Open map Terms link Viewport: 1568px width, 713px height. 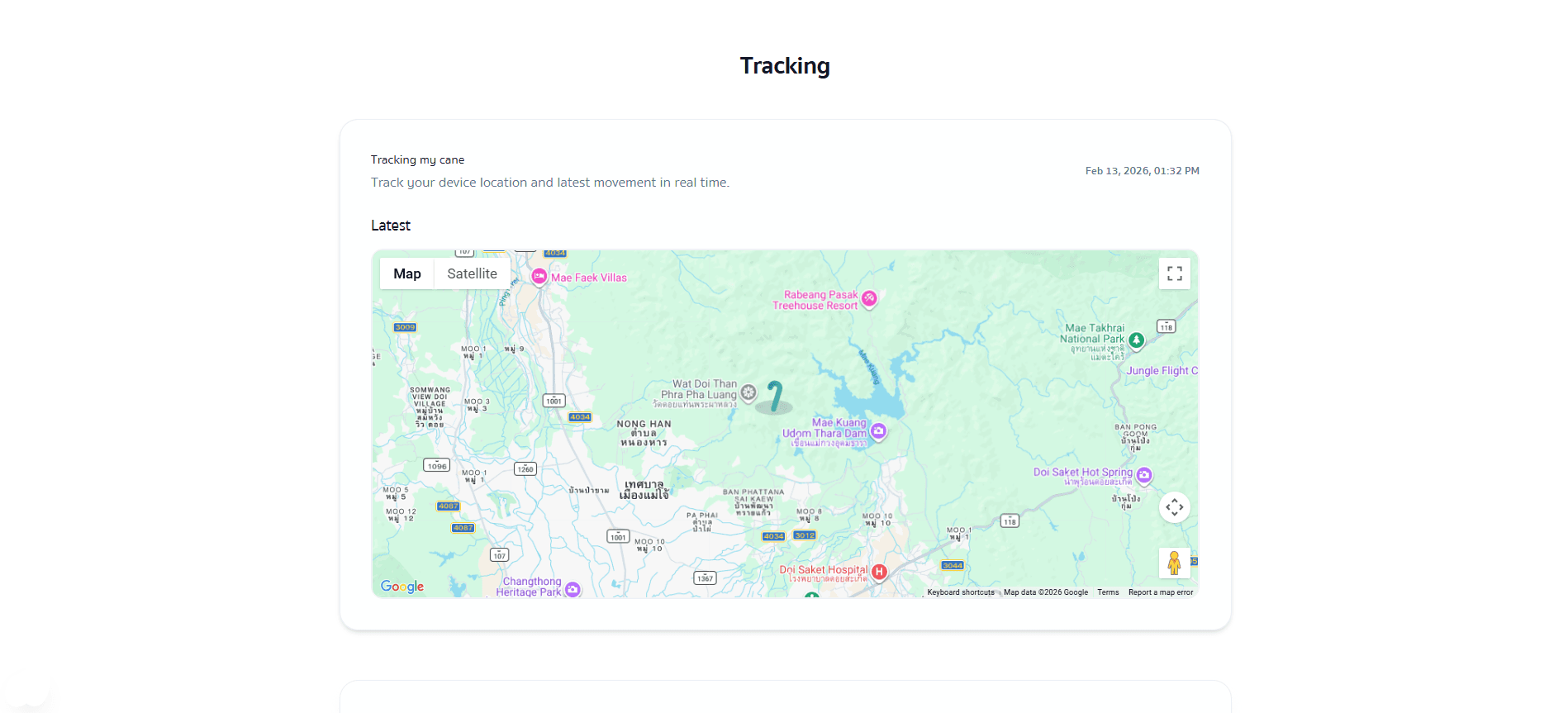click(x=1108, y=592)
